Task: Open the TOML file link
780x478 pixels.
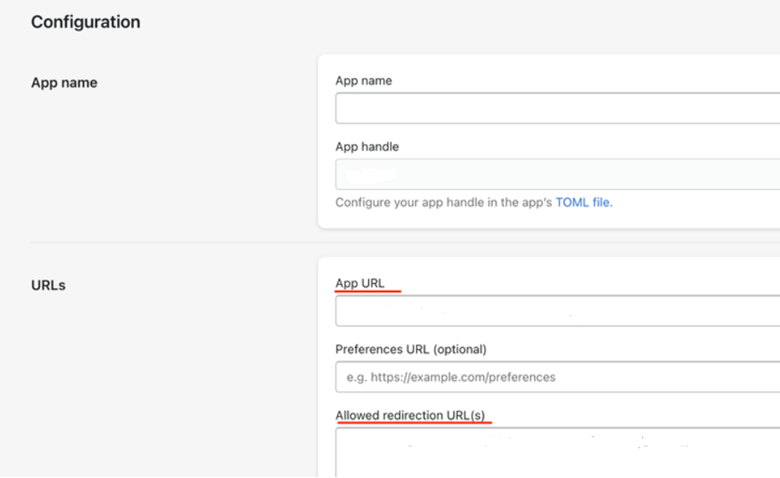Action: pyautogui.click(x=583, y=202)
